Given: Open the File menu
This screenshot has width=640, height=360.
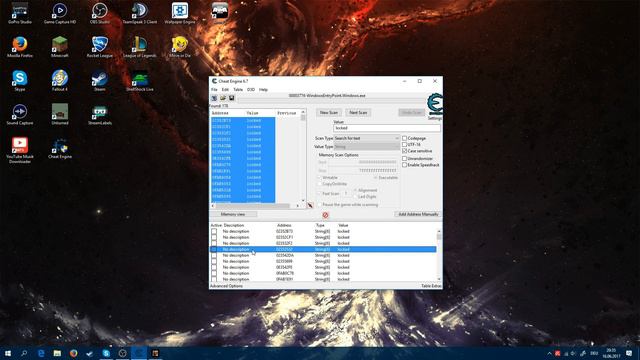Looking at the screenshot, I should pyautogui.click(x=214, y=89).
